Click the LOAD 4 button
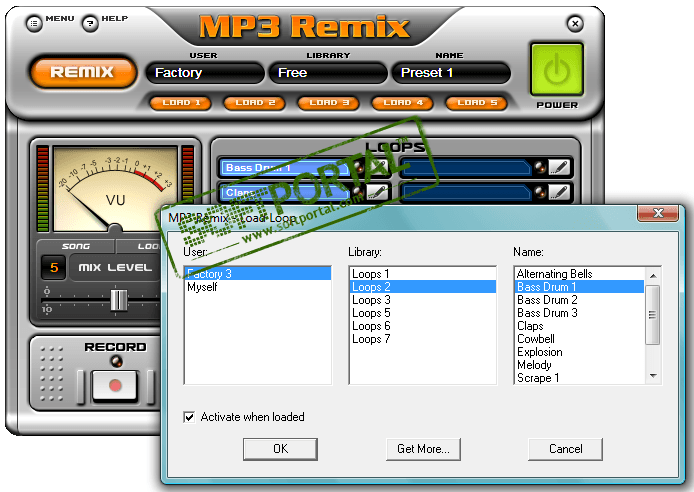 [x=402, y=103]
